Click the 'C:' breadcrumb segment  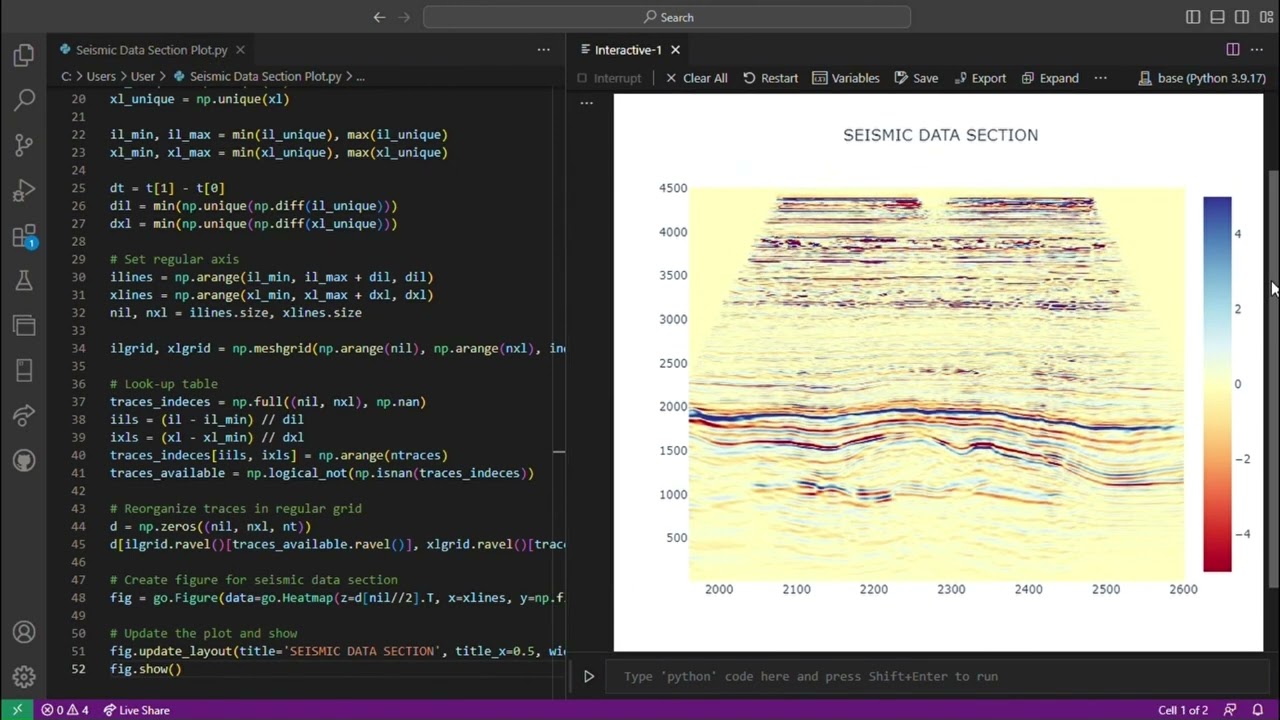pos(66,76)
